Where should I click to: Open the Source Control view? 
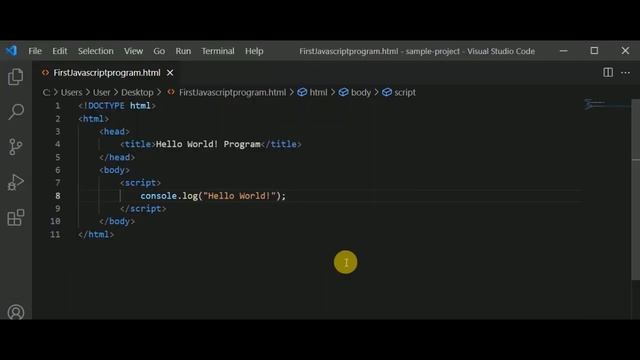click(x=16, y=147)
